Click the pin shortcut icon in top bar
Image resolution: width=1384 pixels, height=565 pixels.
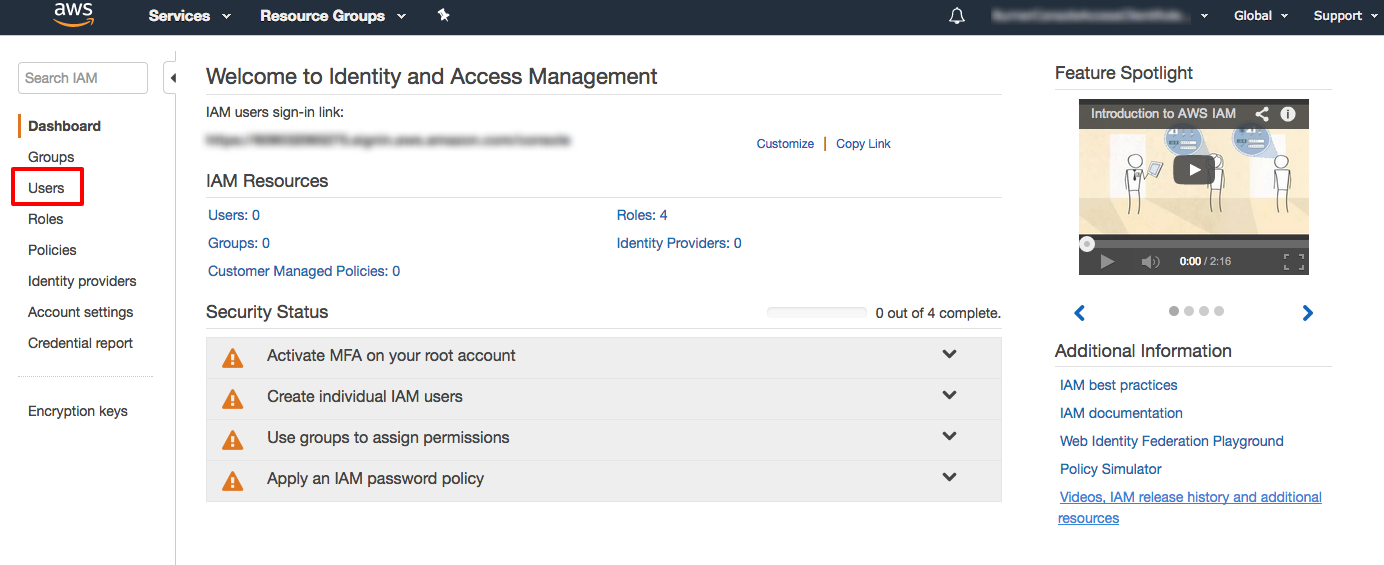(444, 15)
